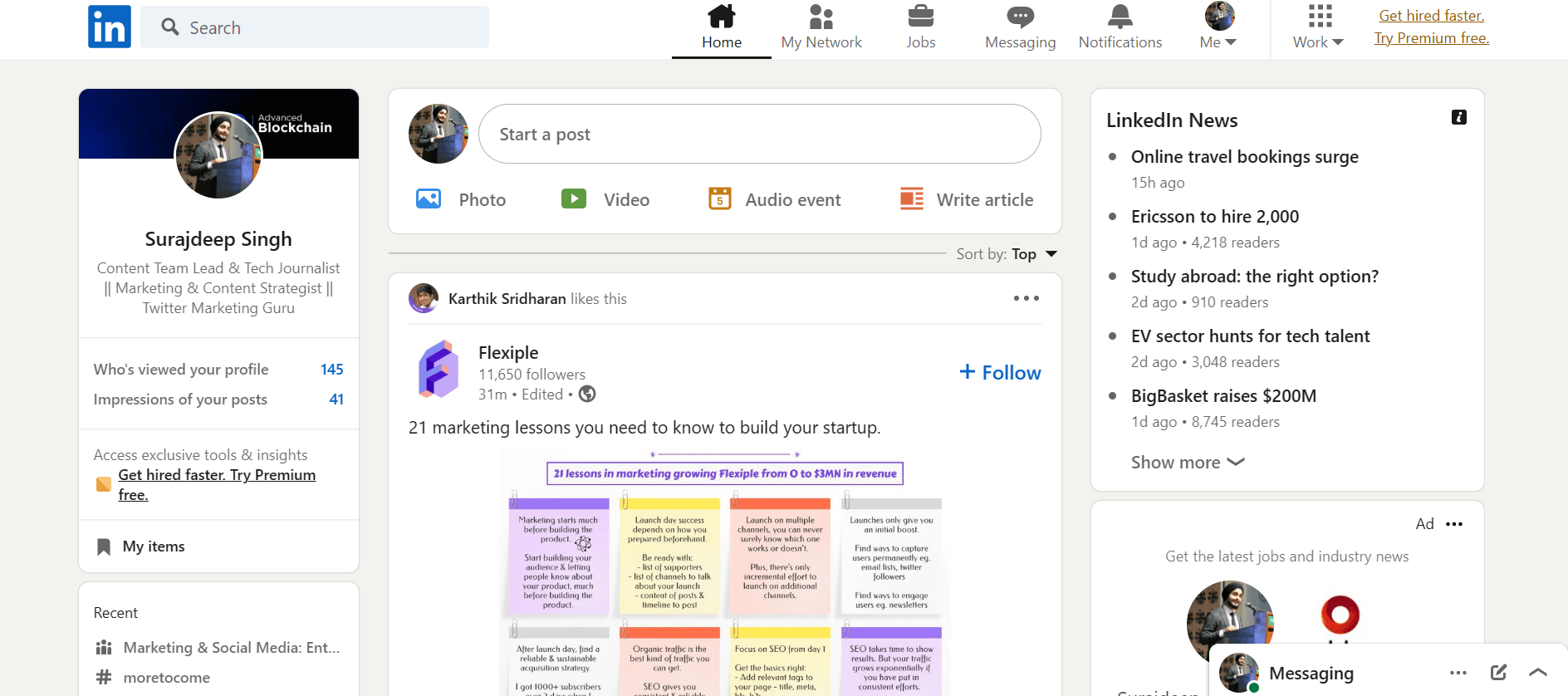The image size is (1568, 696).
Task: Expand the Work dropdown arrow
Action: (x=1337, y=42)
